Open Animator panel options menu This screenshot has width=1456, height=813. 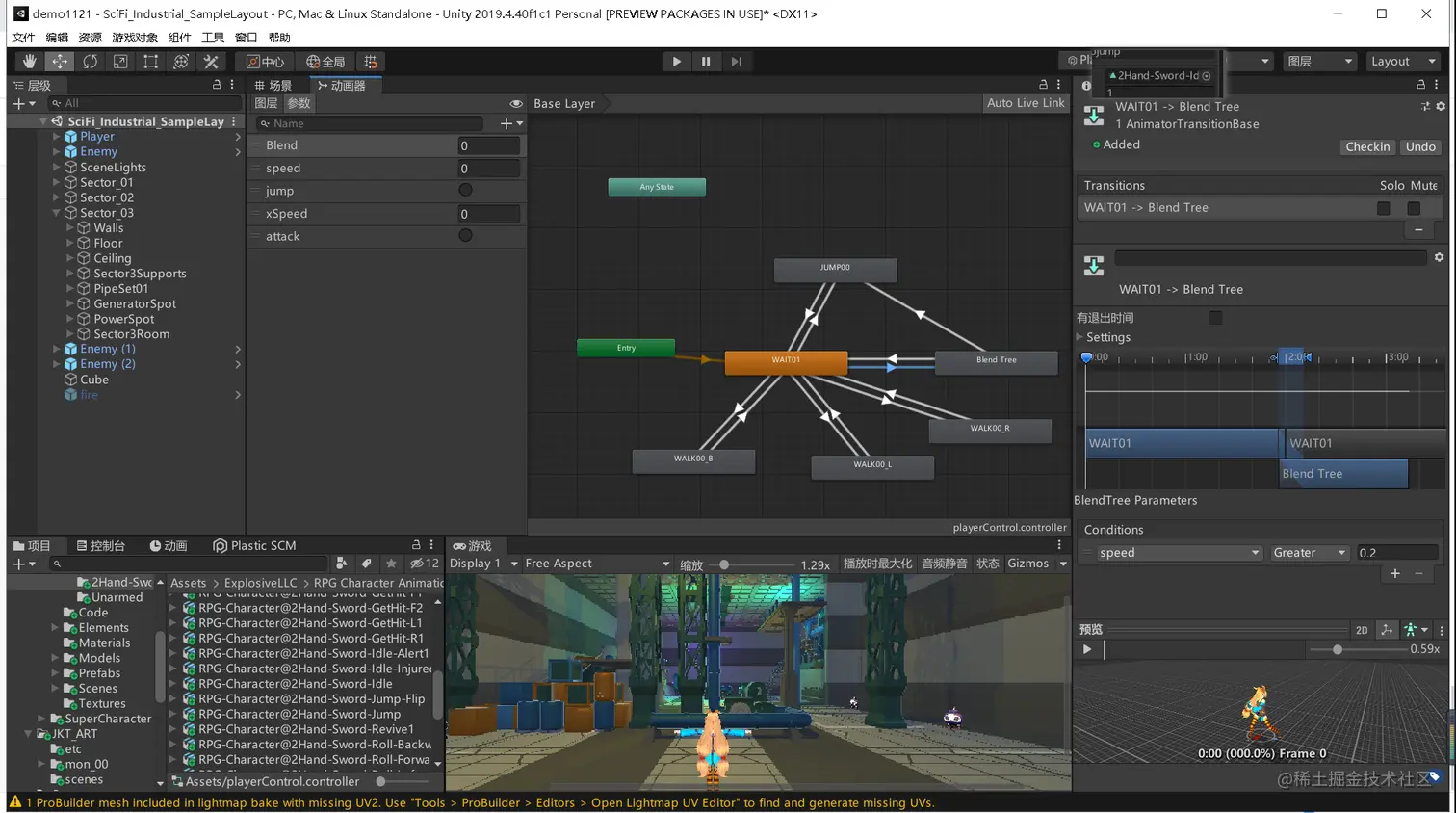click(1058, 85)
